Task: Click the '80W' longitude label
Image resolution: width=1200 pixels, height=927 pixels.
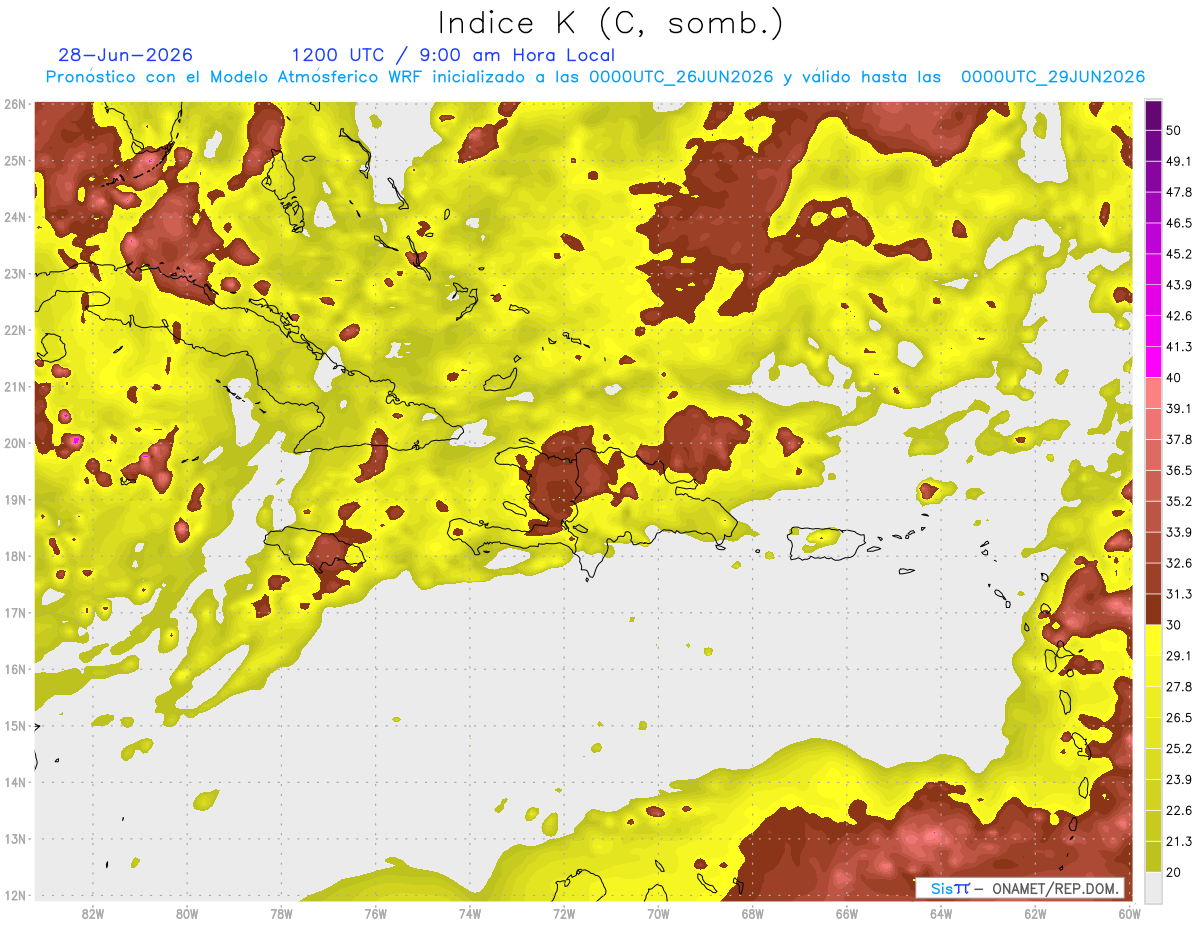Action: [x=186, y=914]
